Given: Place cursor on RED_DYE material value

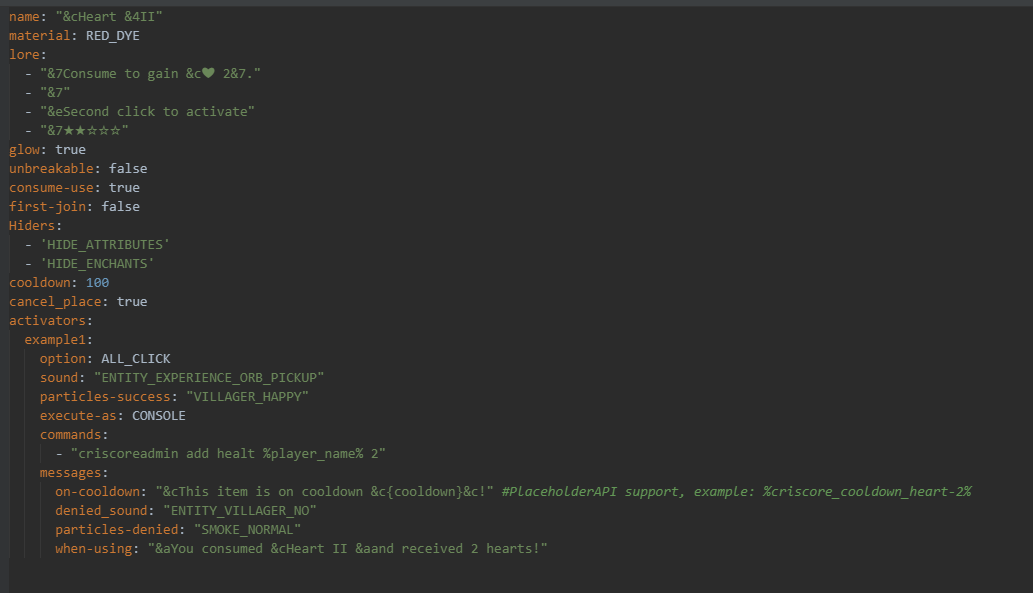Looking at the screenshot, I should [x=113, y=35].
